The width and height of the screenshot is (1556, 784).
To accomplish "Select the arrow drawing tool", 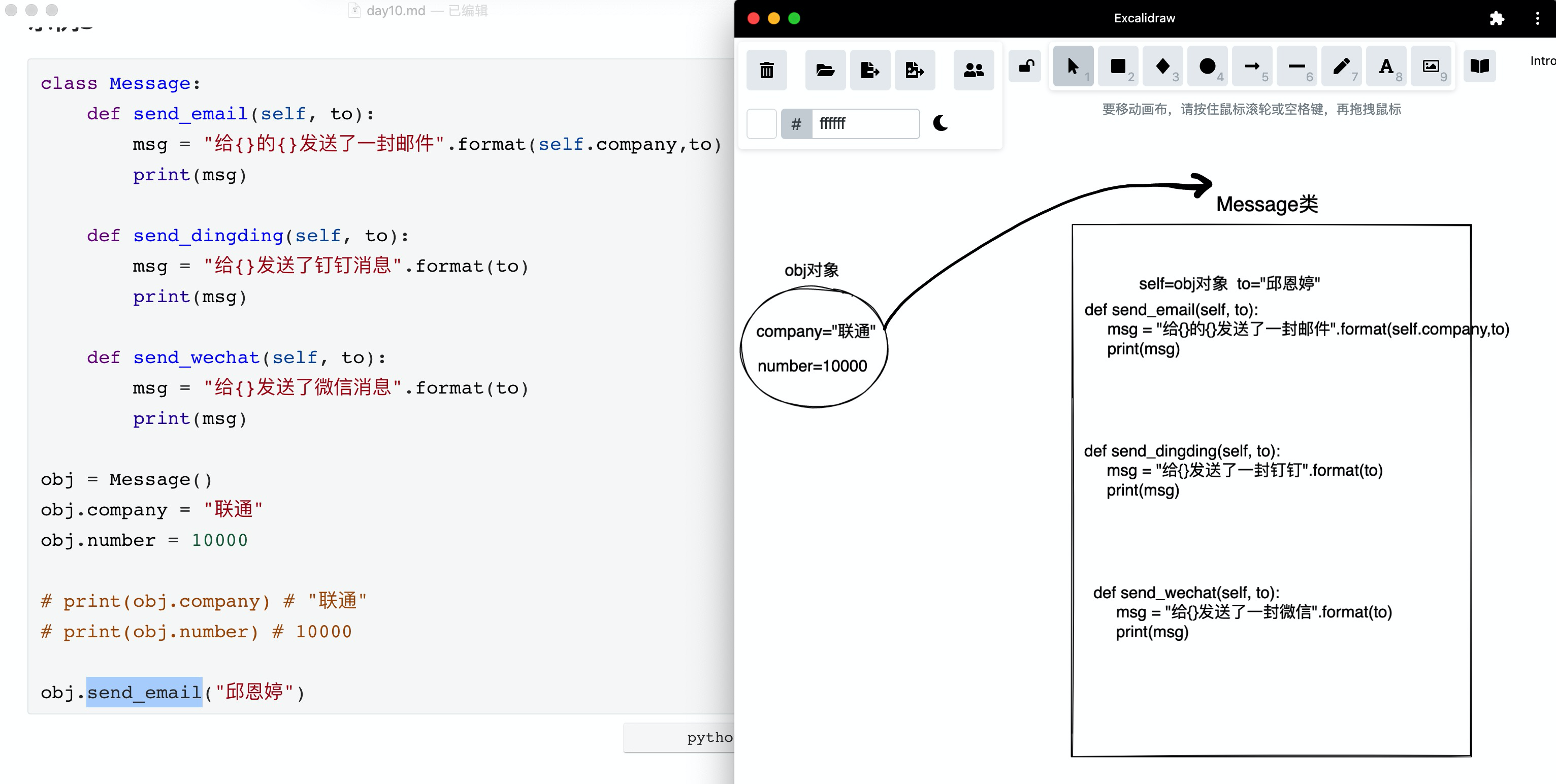I will pos(1252,66).
